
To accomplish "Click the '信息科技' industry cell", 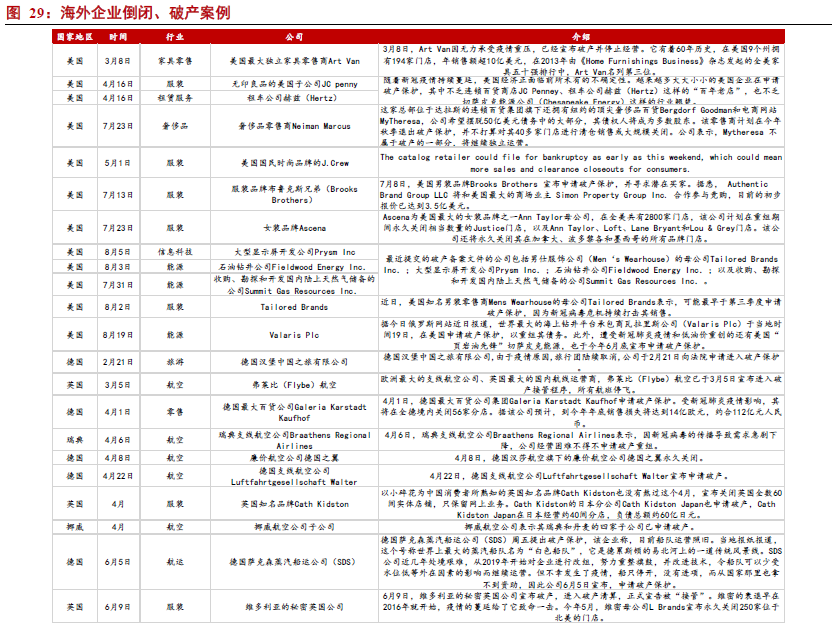I will [175, 252].
